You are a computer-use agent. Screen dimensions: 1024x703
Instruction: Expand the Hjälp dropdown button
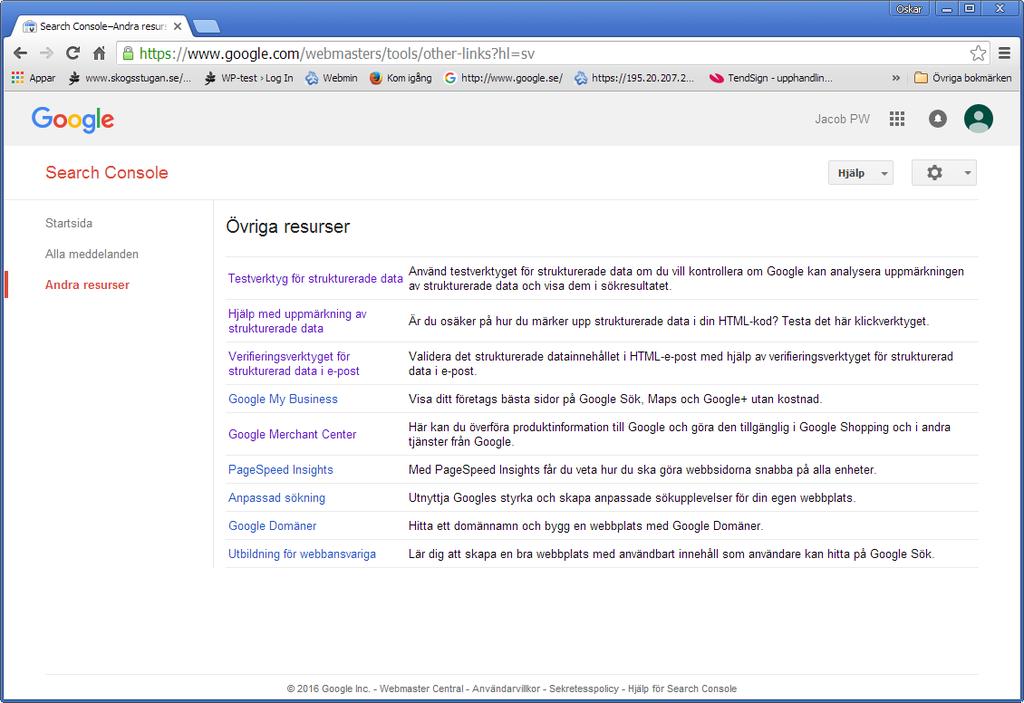tap(860, 173)
